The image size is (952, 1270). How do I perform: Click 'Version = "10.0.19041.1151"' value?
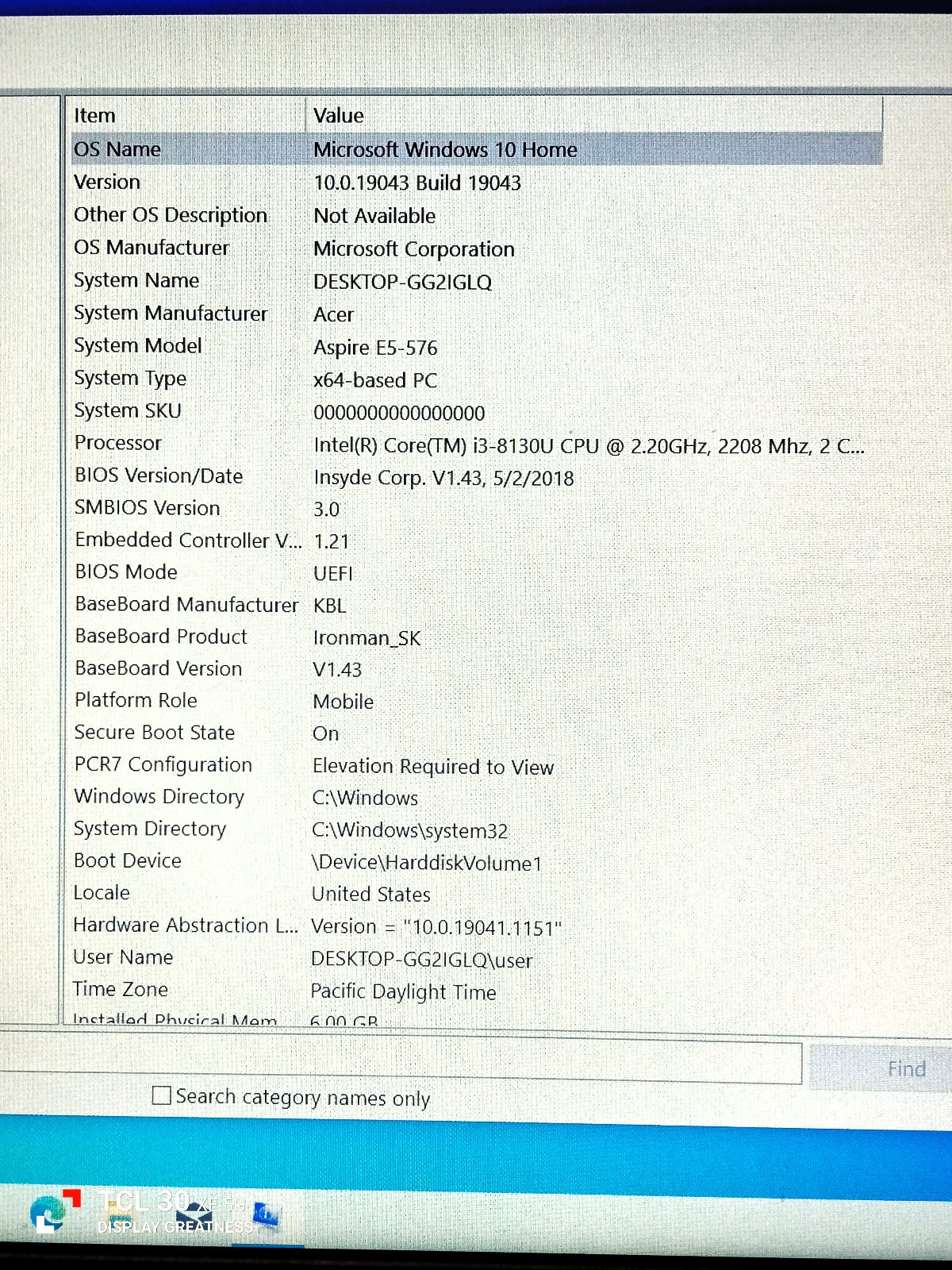coord(436,927)
